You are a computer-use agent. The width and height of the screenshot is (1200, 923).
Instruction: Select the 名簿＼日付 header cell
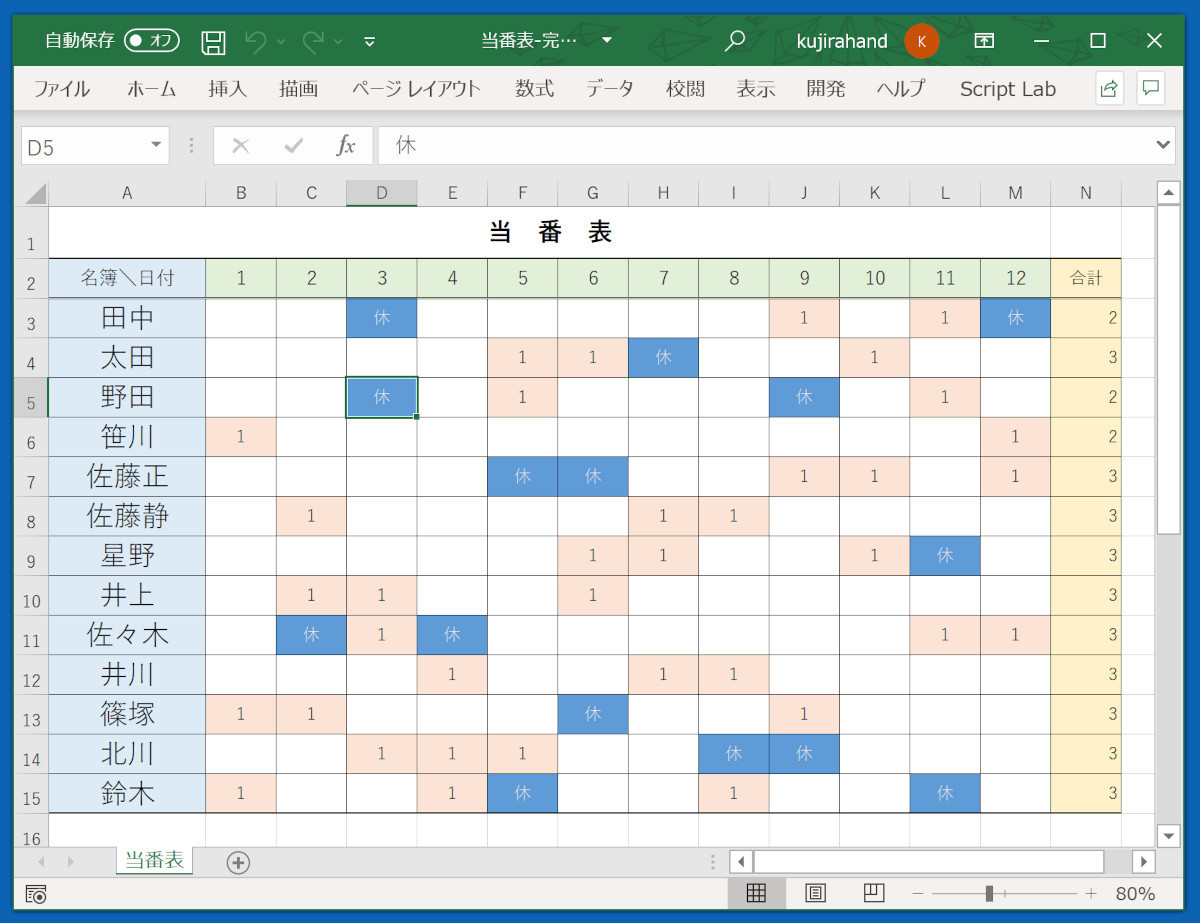pos(127,278)
